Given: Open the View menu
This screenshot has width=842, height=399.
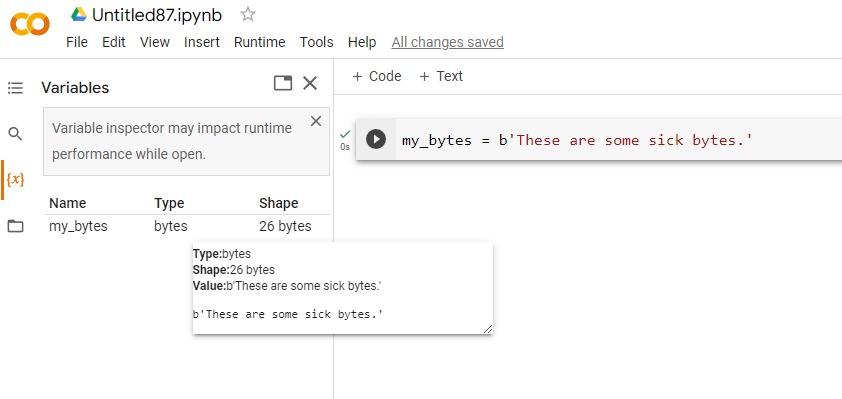Looking at the screenshot, I should click(155, 42).
